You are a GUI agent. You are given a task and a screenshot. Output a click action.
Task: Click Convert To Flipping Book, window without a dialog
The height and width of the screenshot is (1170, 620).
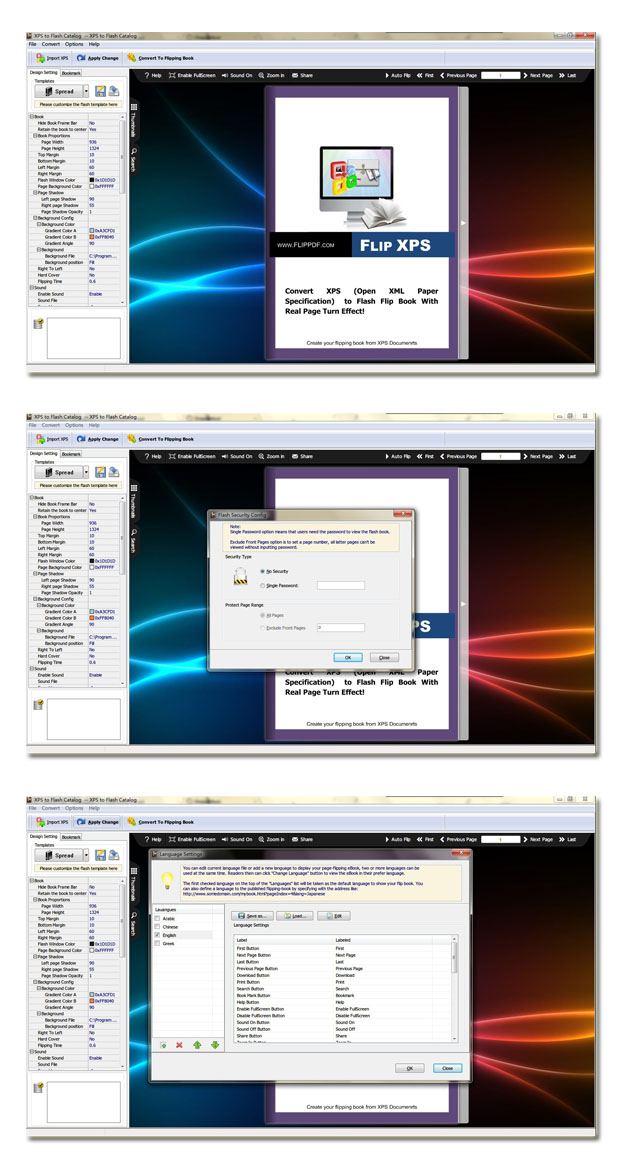(160, 57)
